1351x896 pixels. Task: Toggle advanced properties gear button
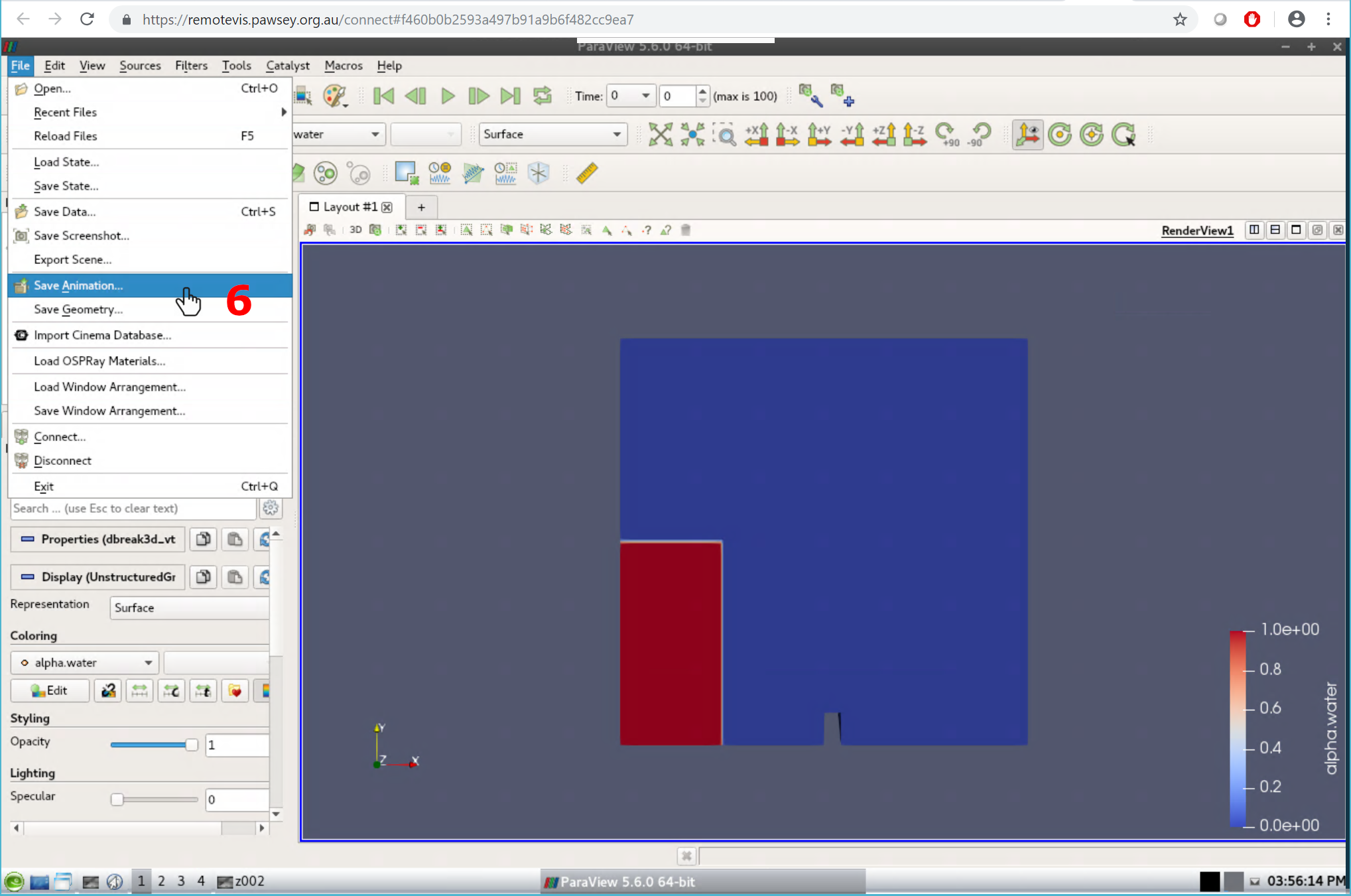pyautogui.click(x=271, y=509)
